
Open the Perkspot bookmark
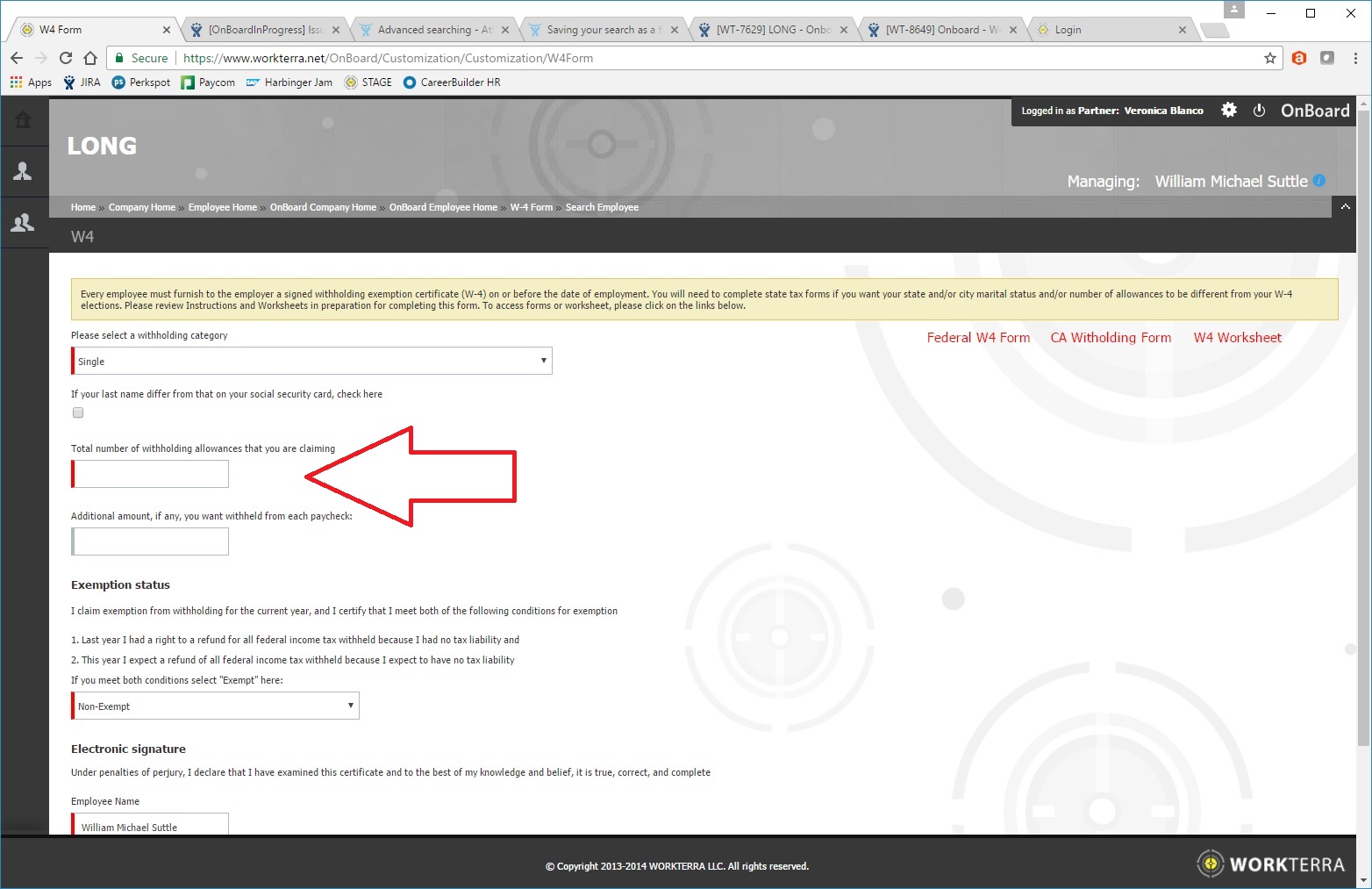click(x=141, y=82)
